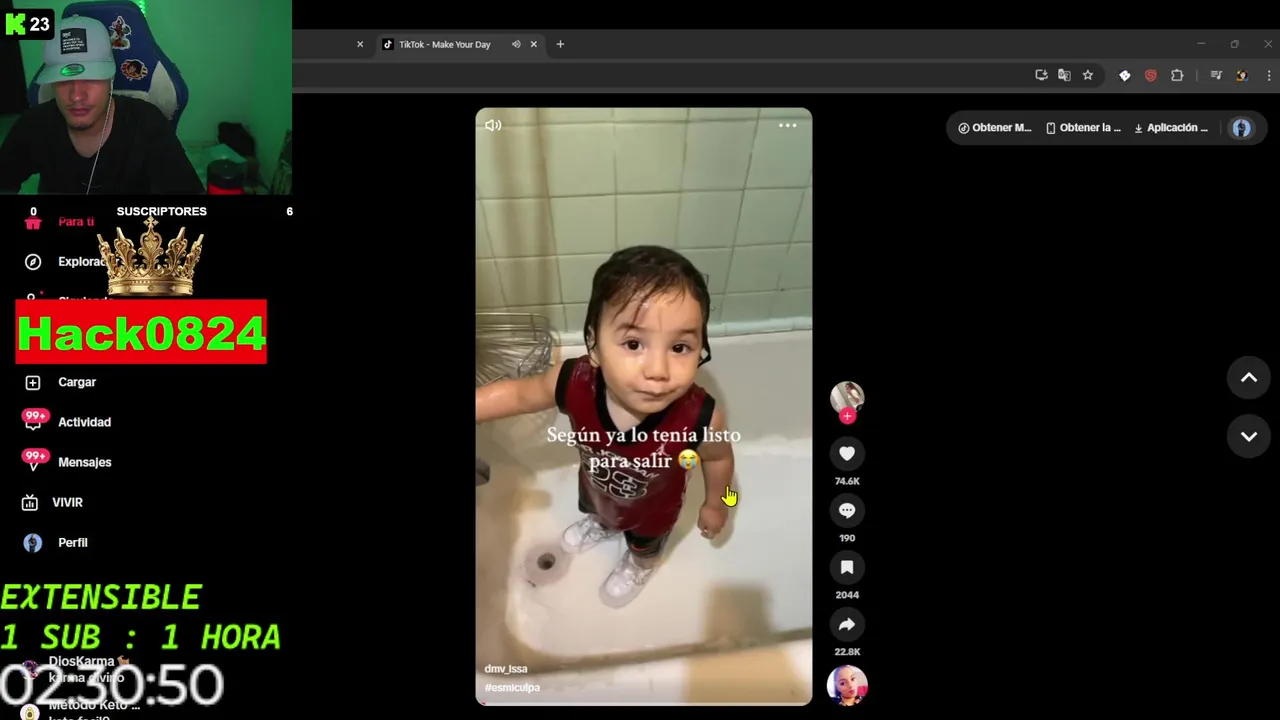Open Chrome's three-dot menu
The image size is (1280, 720).
tap(1269, 75)
